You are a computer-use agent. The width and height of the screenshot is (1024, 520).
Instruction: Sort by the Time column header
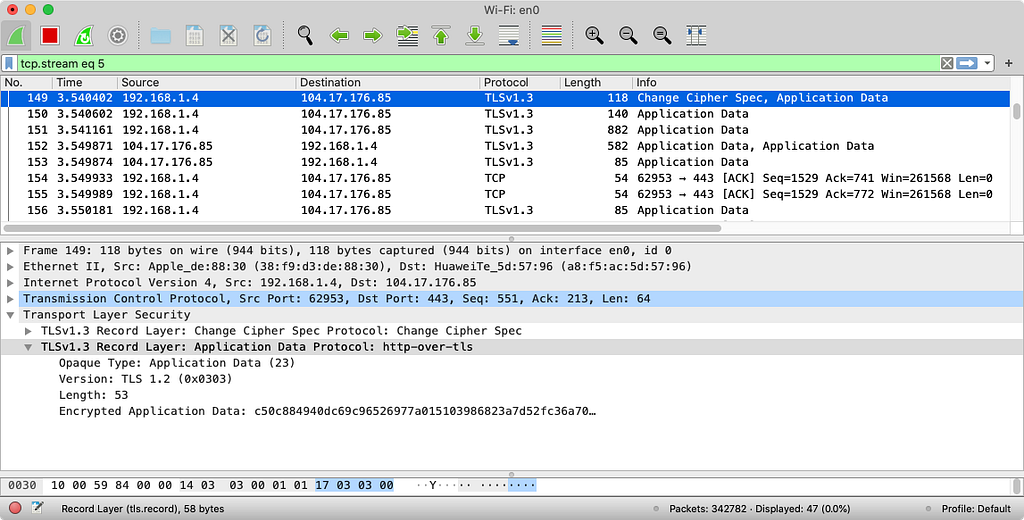(x=85, y=82)
